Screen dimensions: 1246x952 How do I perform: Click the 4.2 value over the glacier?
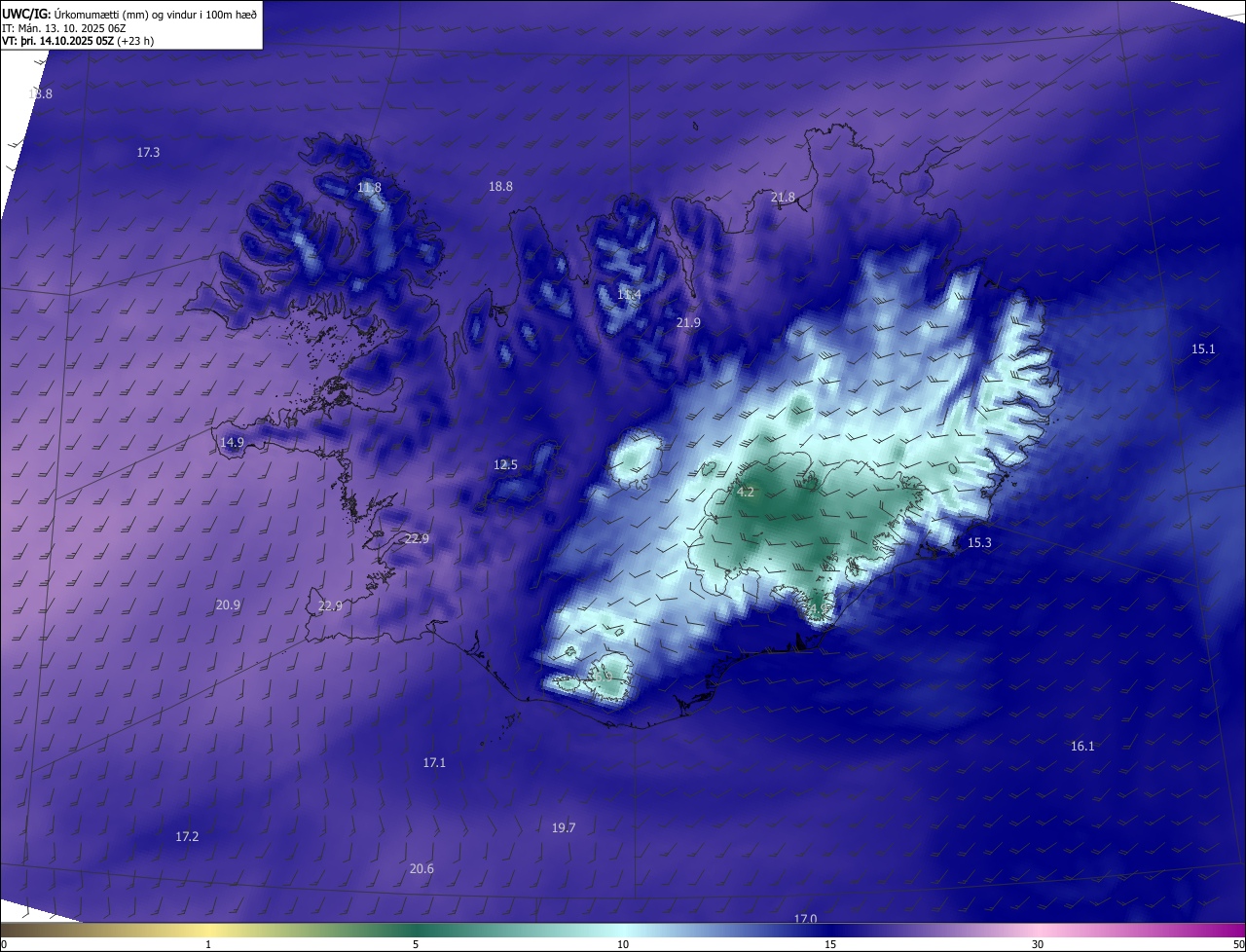click(x=746, y=493)
